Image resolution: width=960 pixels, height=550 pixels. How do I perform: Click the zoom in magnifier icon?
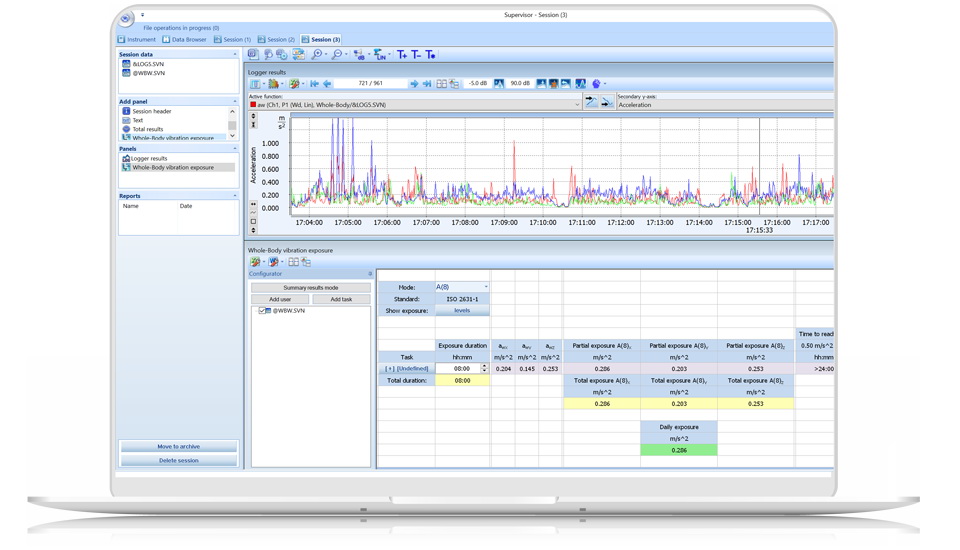[x=316, y=55]
